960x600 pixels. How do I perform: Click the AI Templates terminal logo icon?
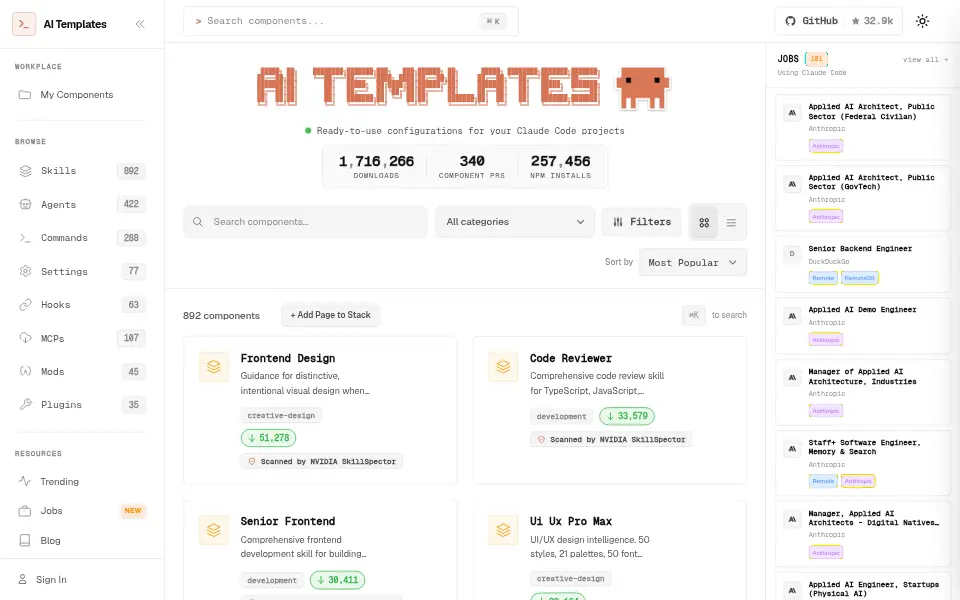click(24, 24)
